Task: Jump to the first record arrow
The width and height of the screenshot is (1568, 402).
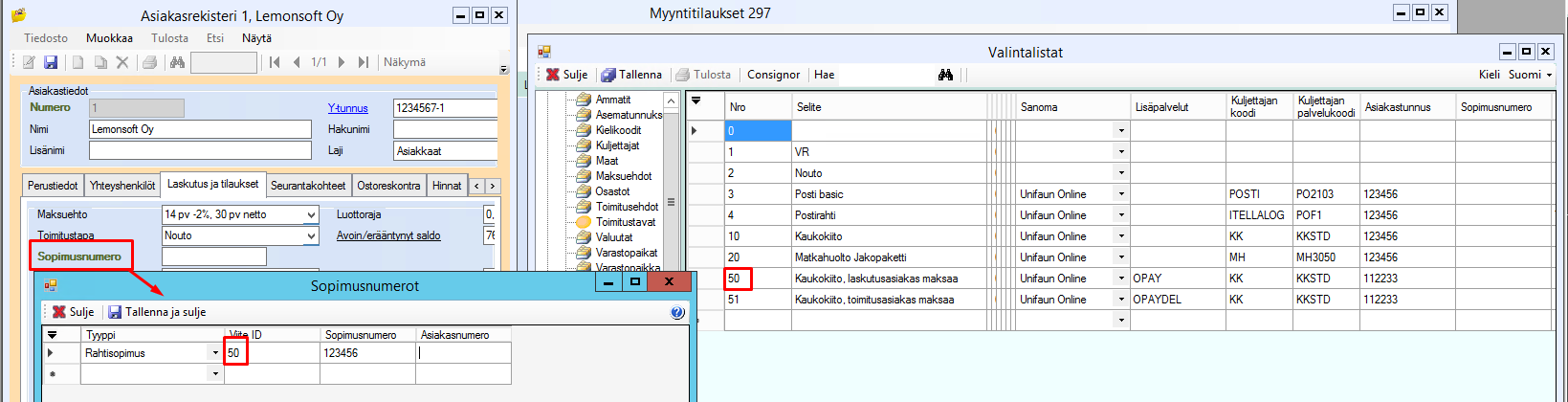Action: click(275, 62)
